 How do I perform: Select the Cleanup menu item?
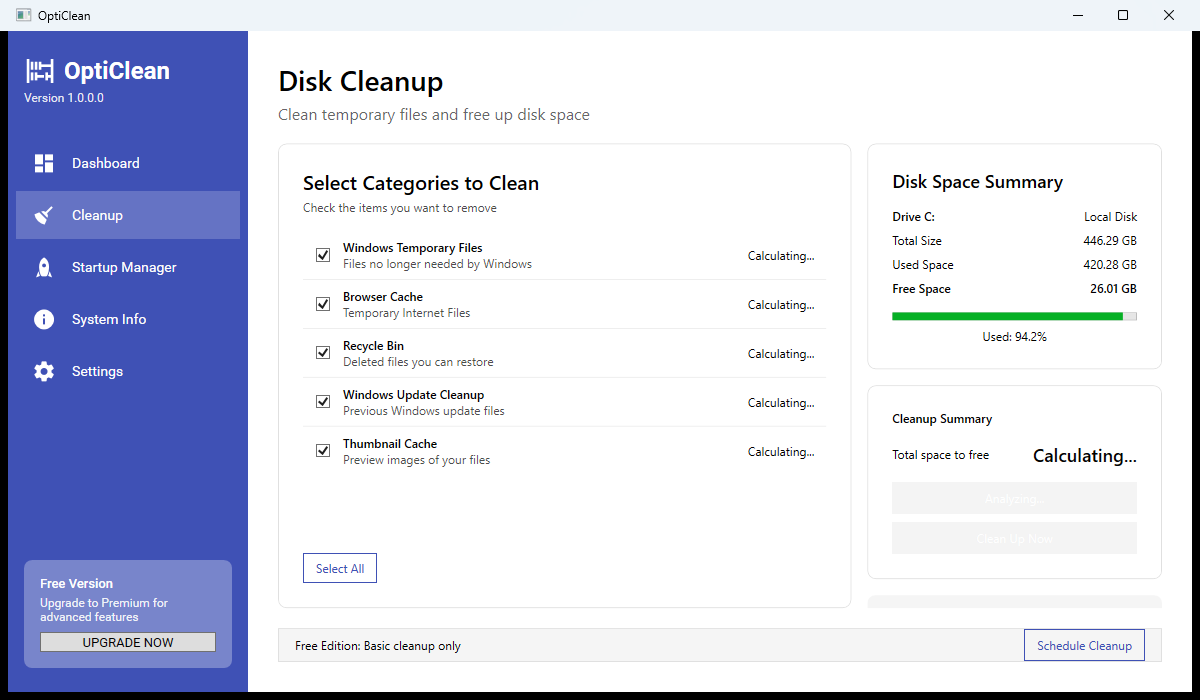point(128,215)
